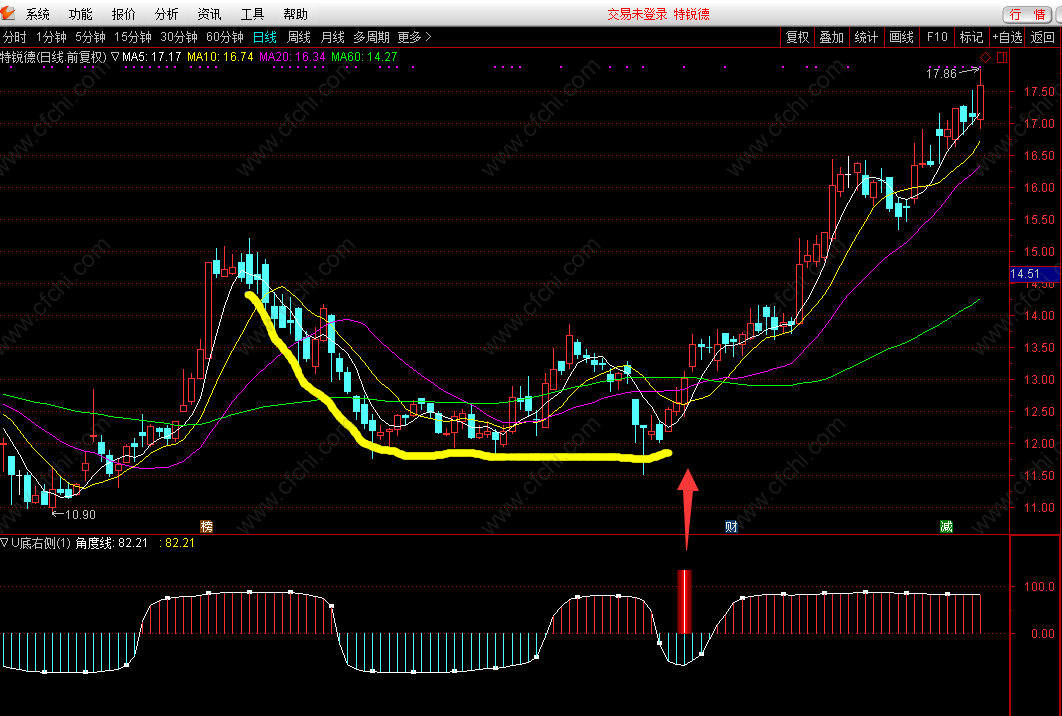Open the 多周期 multi-period view

pos(371,37)
